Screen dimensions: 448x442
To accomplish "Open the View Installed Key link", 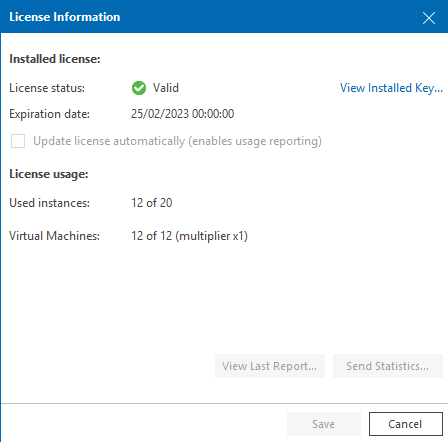I will coord(391,88).
